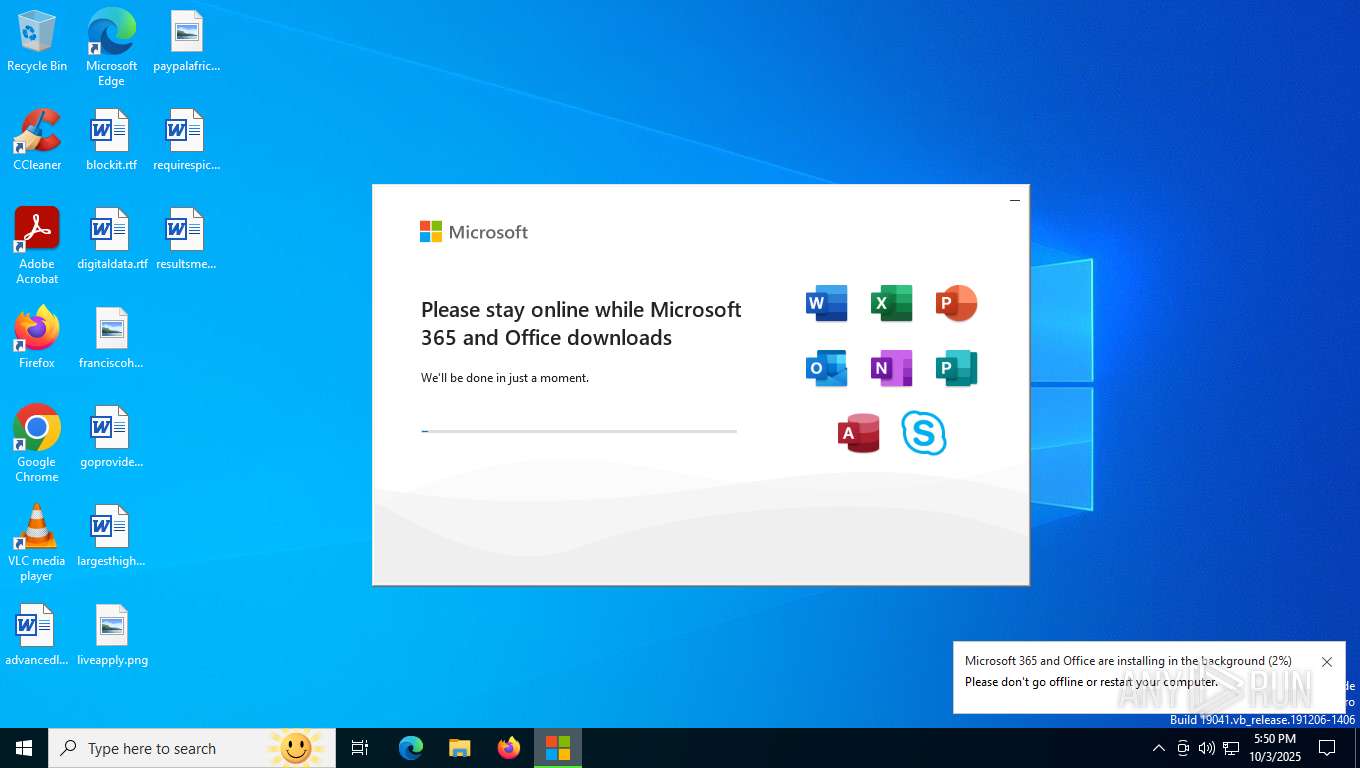The image size is (1360, 768).
Task: Open the volume control in tray
Action: pyautogui.click(x=1207, y=748)
